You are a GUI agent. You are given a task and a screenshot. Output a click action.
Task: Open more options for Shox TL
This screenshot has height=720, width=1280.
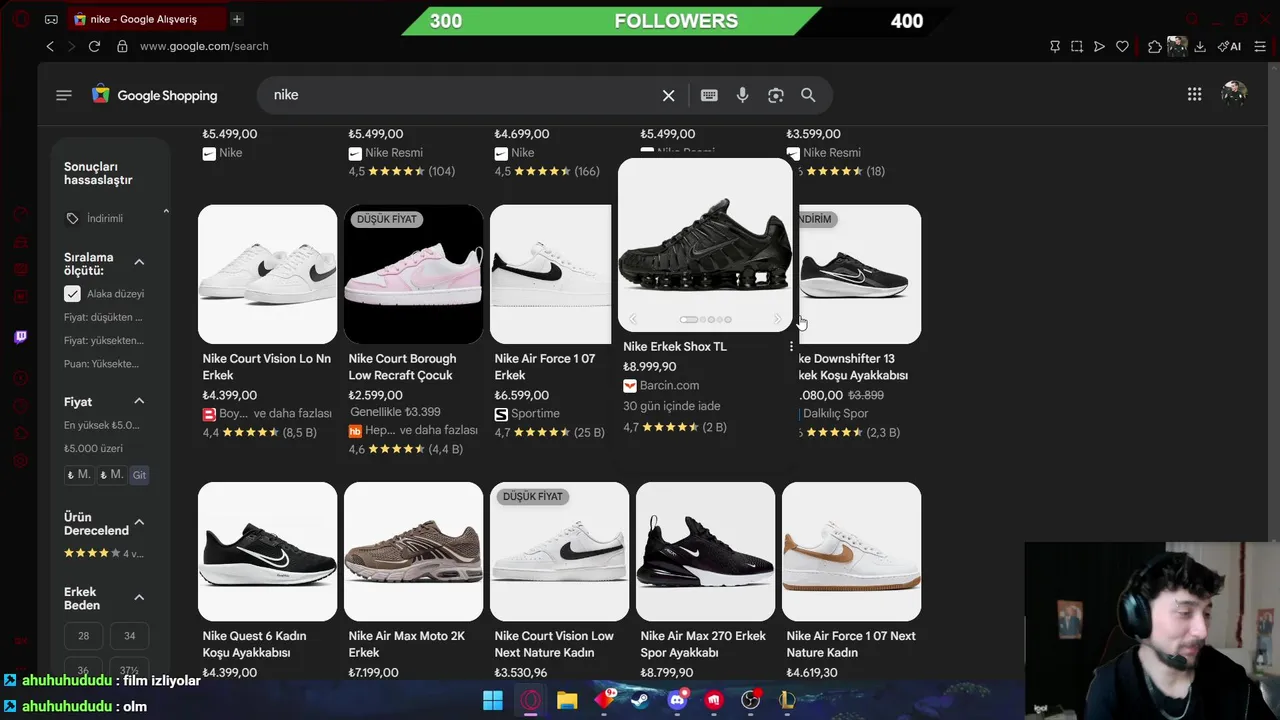tap(791, 347)
